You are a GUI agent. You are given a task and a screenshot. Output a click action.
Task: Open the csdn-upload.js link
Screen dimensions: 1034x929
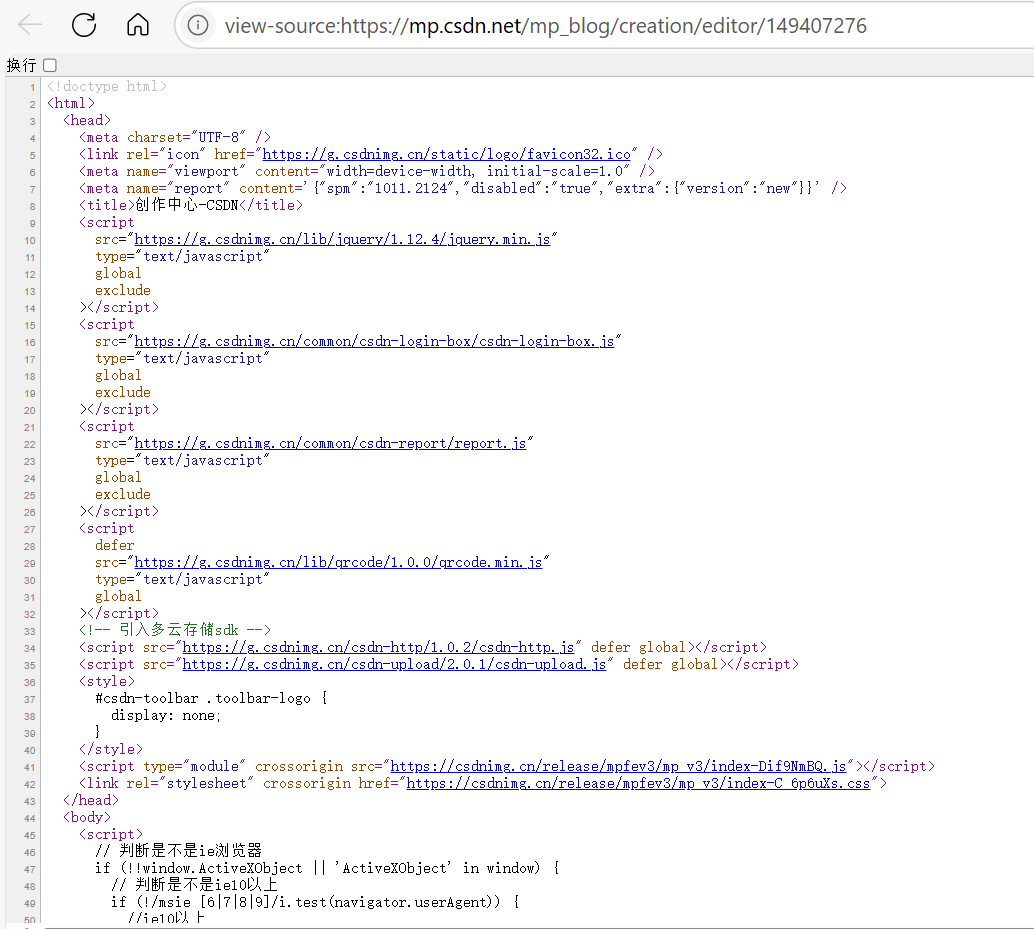394,665
